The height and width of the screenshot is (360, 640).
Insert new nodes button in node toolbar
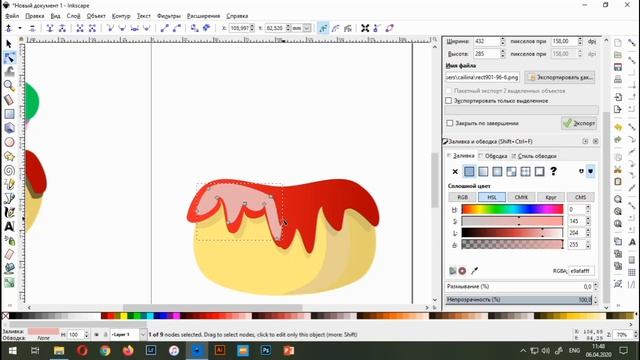[8, 28]
